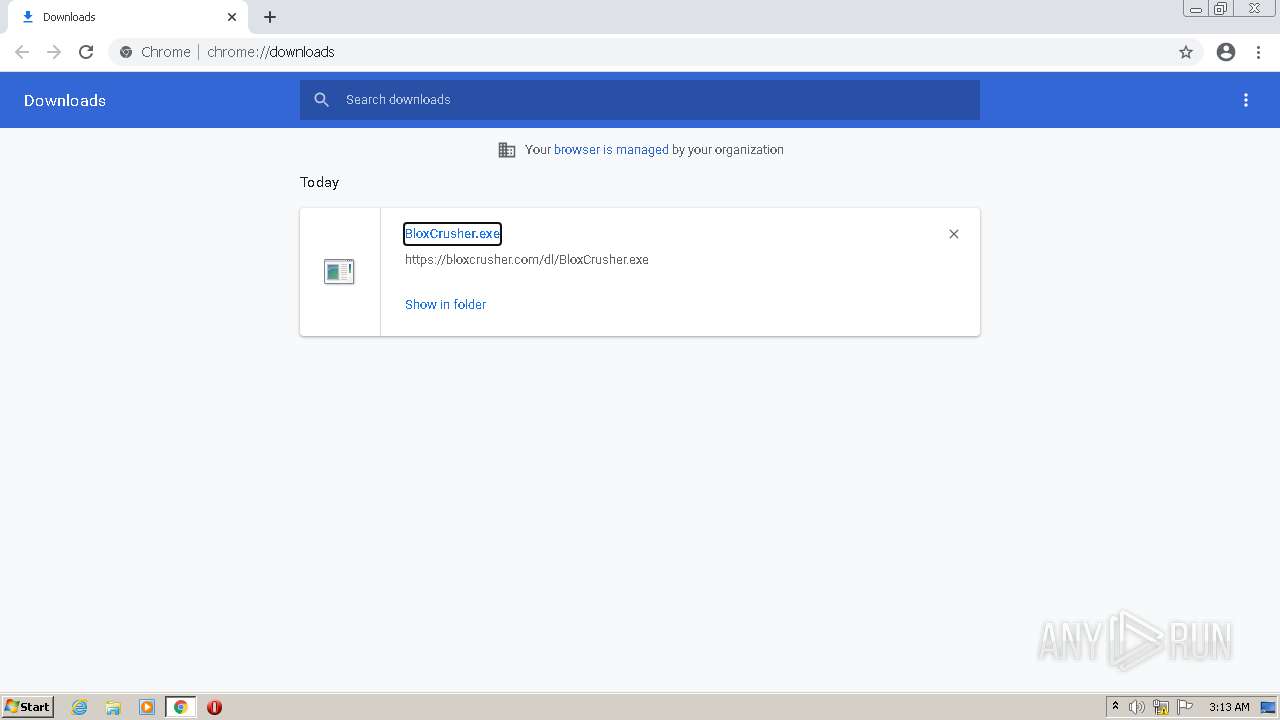Switch to the Chrome taskbar button

181,707
